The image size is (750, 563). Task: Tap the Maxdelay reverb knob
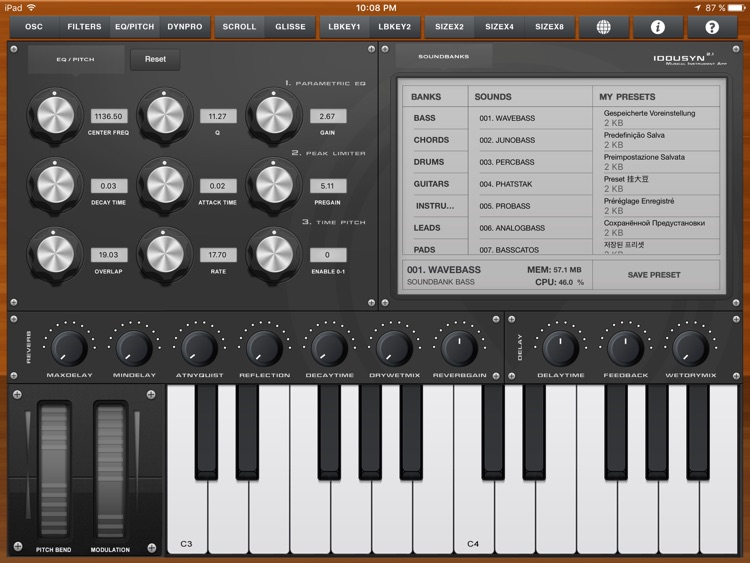(69, 348)
